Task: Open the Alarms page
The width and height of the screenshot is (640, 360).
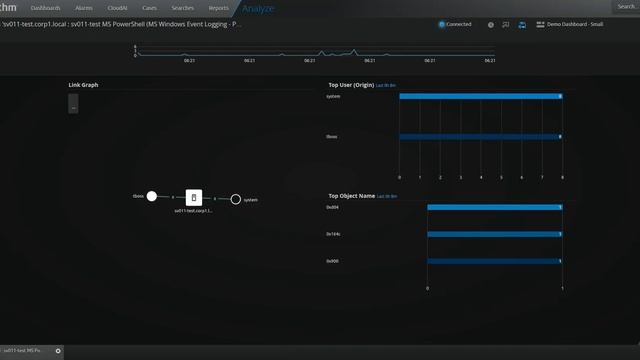Action: [84, 8]
